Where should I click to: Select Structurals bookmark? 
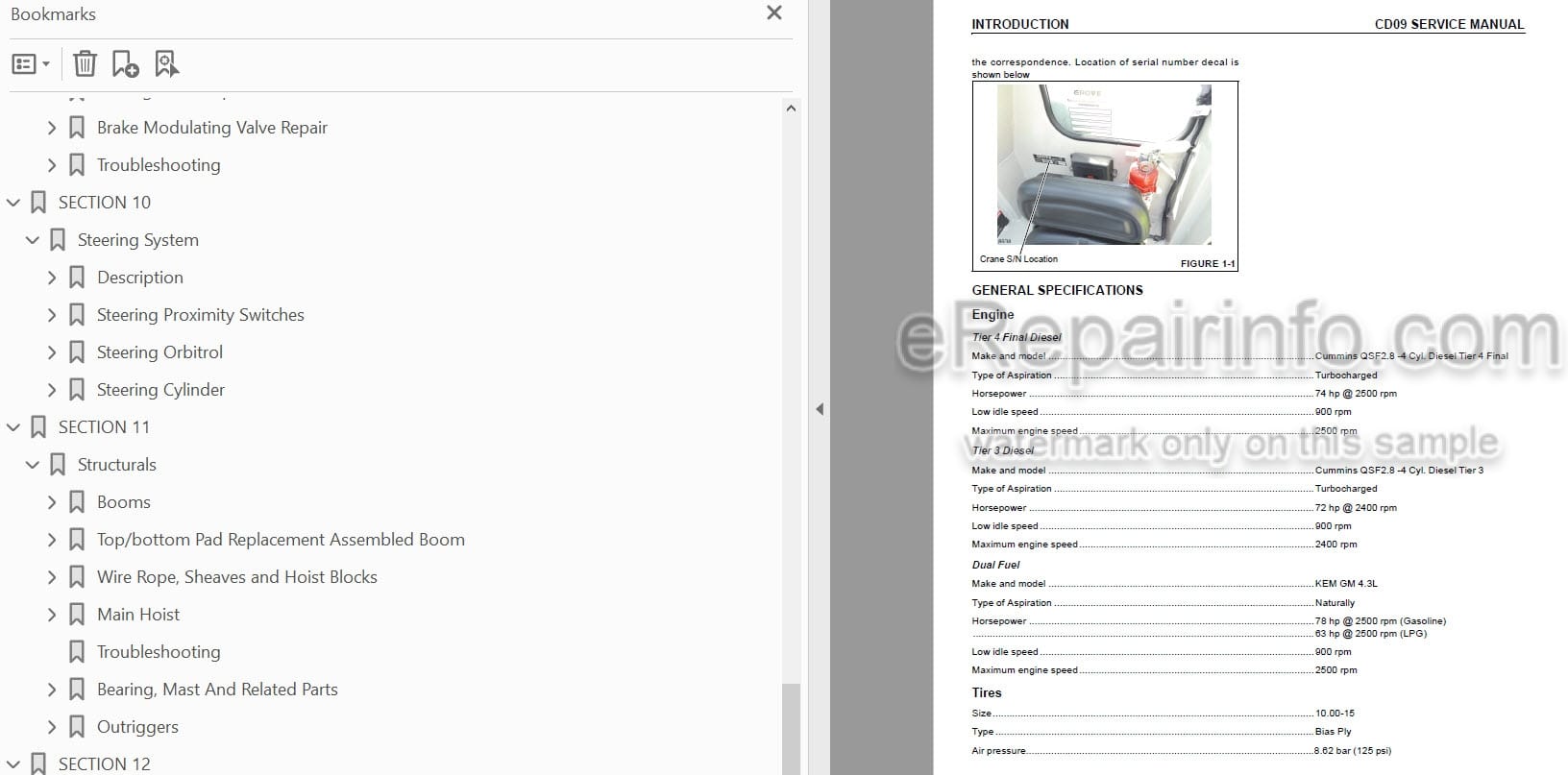click(x=117, y=465)
